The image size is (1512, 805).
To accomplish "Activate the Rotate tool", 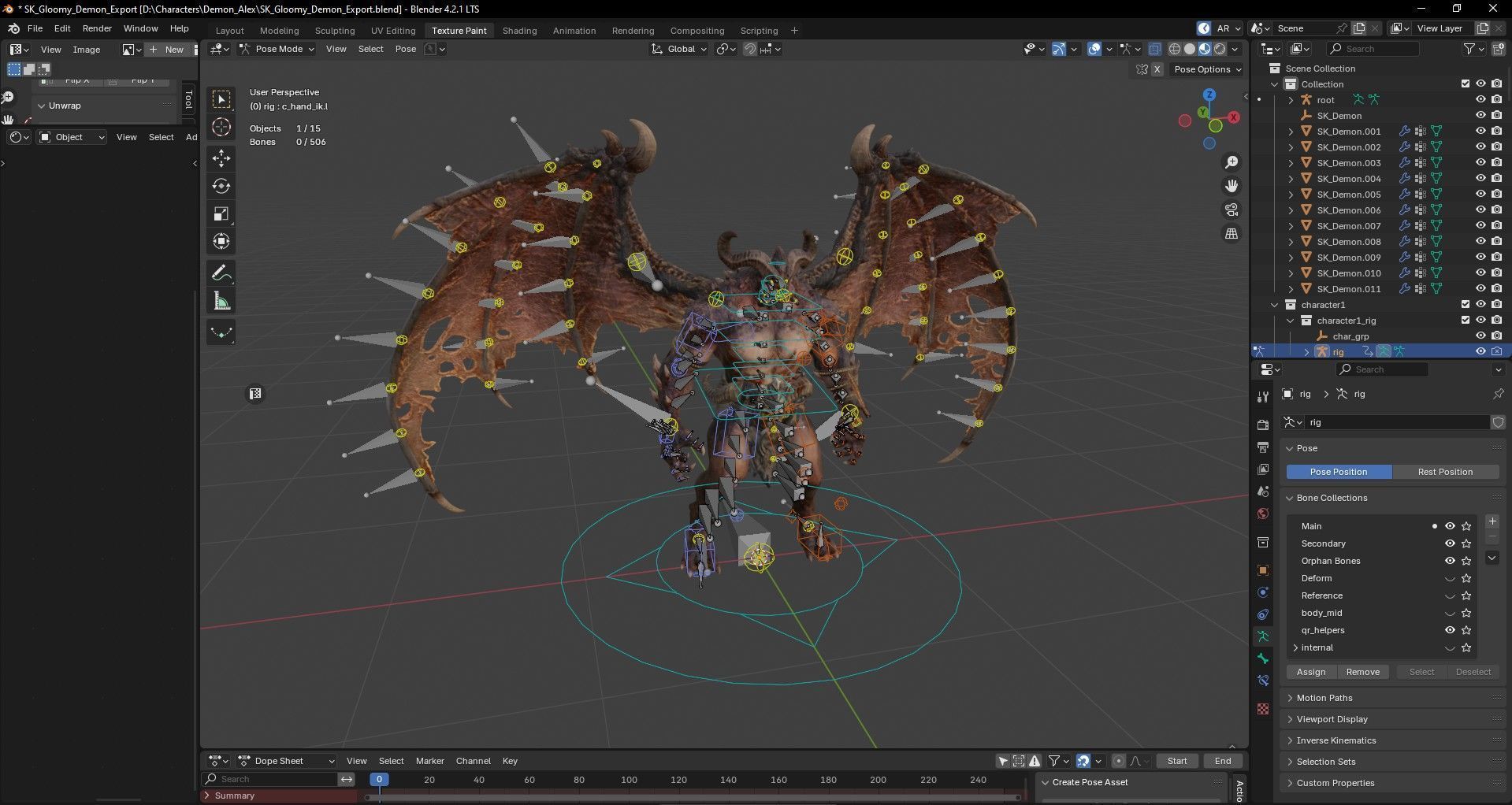I will click(221, 186).
